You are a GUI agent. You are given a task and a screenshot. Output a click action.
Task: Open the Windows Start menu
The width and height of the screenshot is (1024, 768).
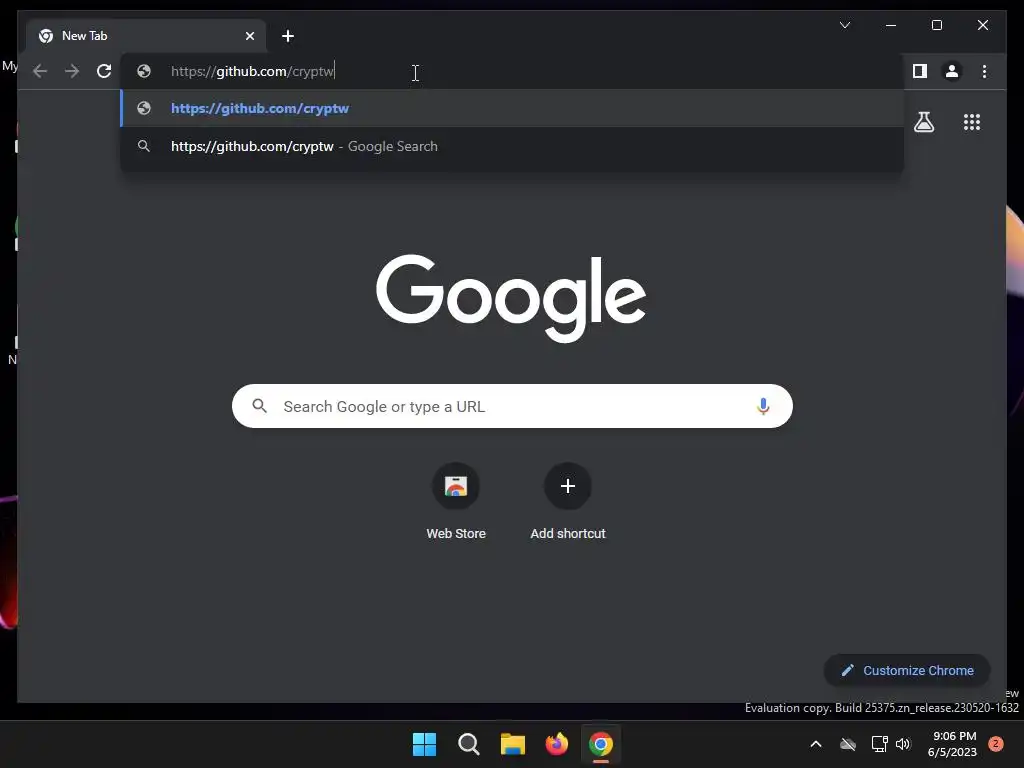(x=424, y=744)
